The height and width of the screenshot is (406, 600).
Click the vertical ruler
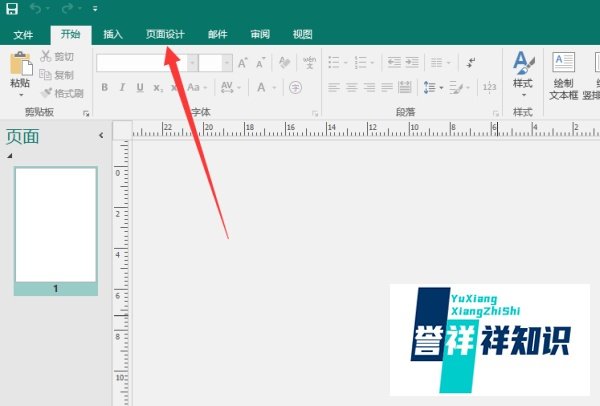122,273
